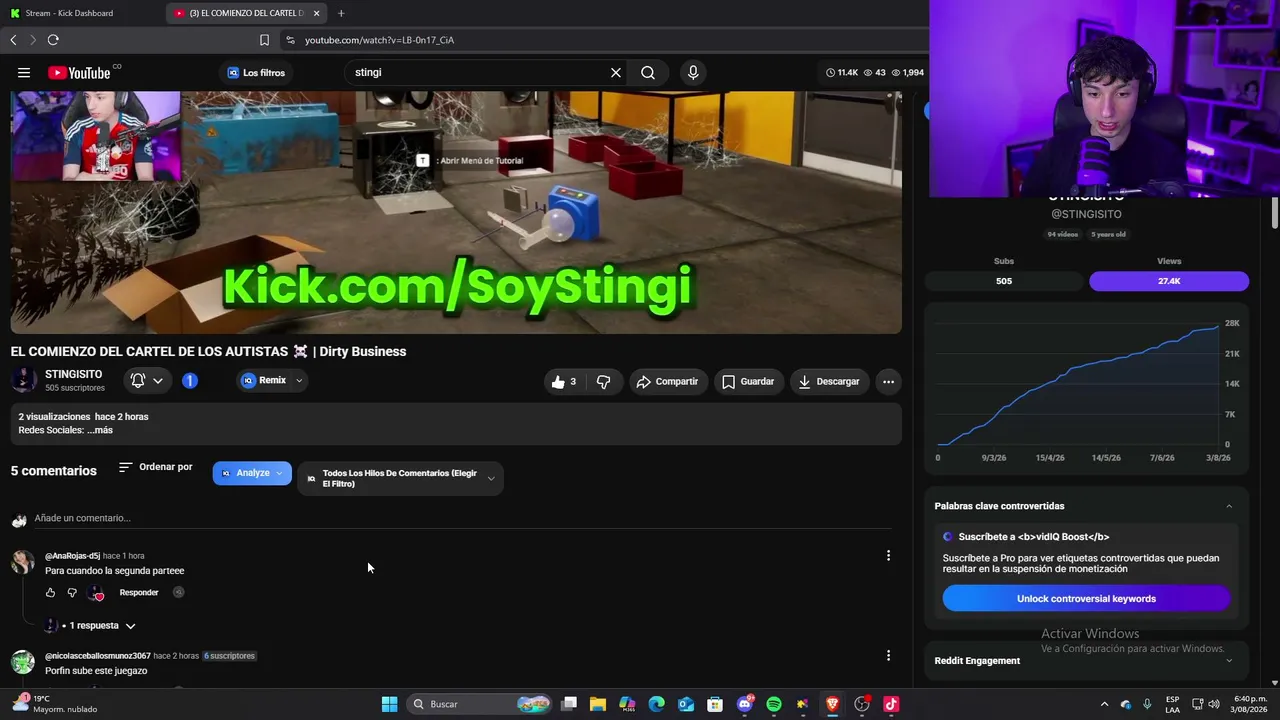Select the YouTube video browser tab
Viewport: 1280px width, 720px height.
[245, 13]
